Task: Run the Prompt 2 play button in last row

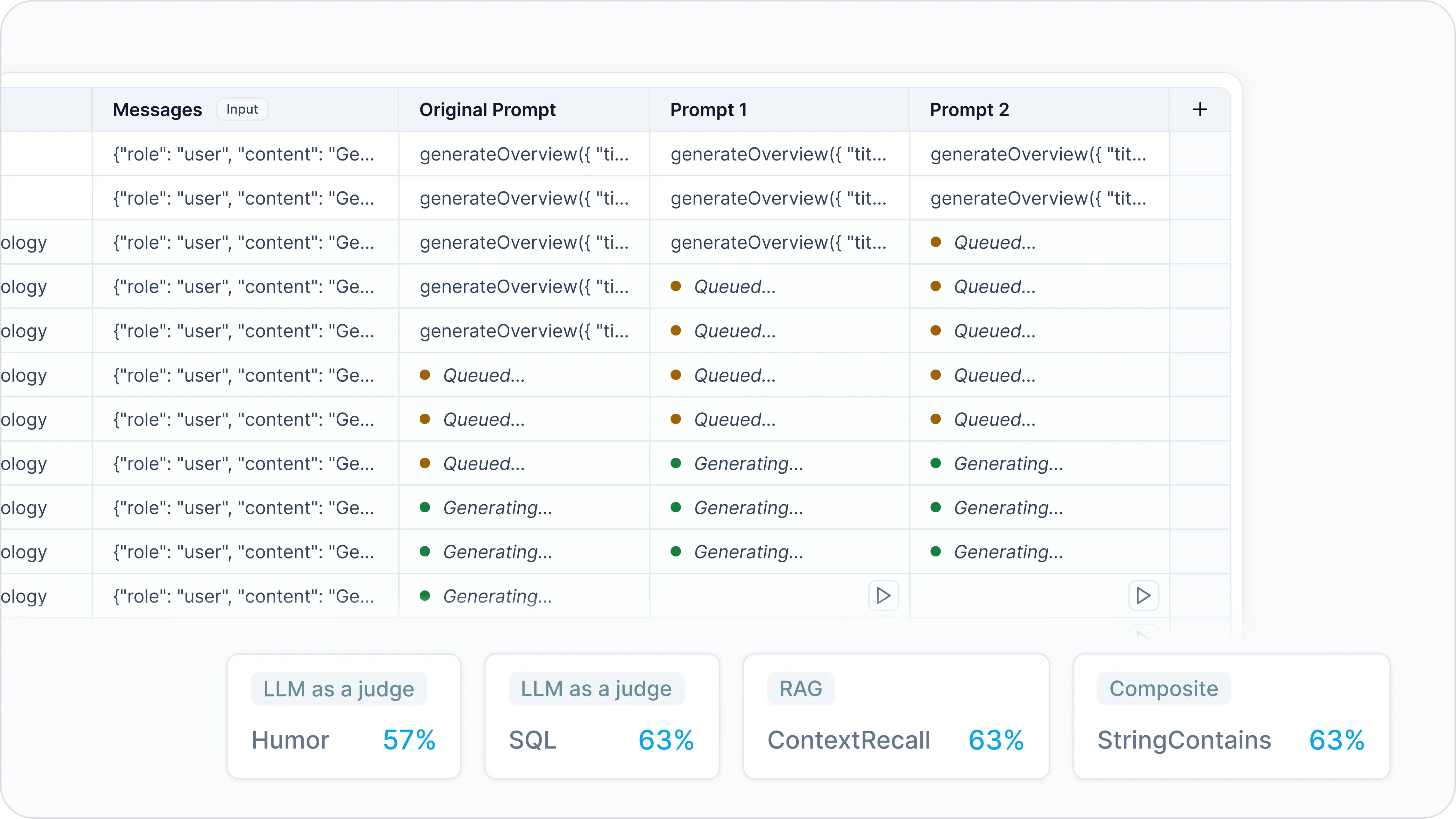Action: click(x=1143, y=595)
